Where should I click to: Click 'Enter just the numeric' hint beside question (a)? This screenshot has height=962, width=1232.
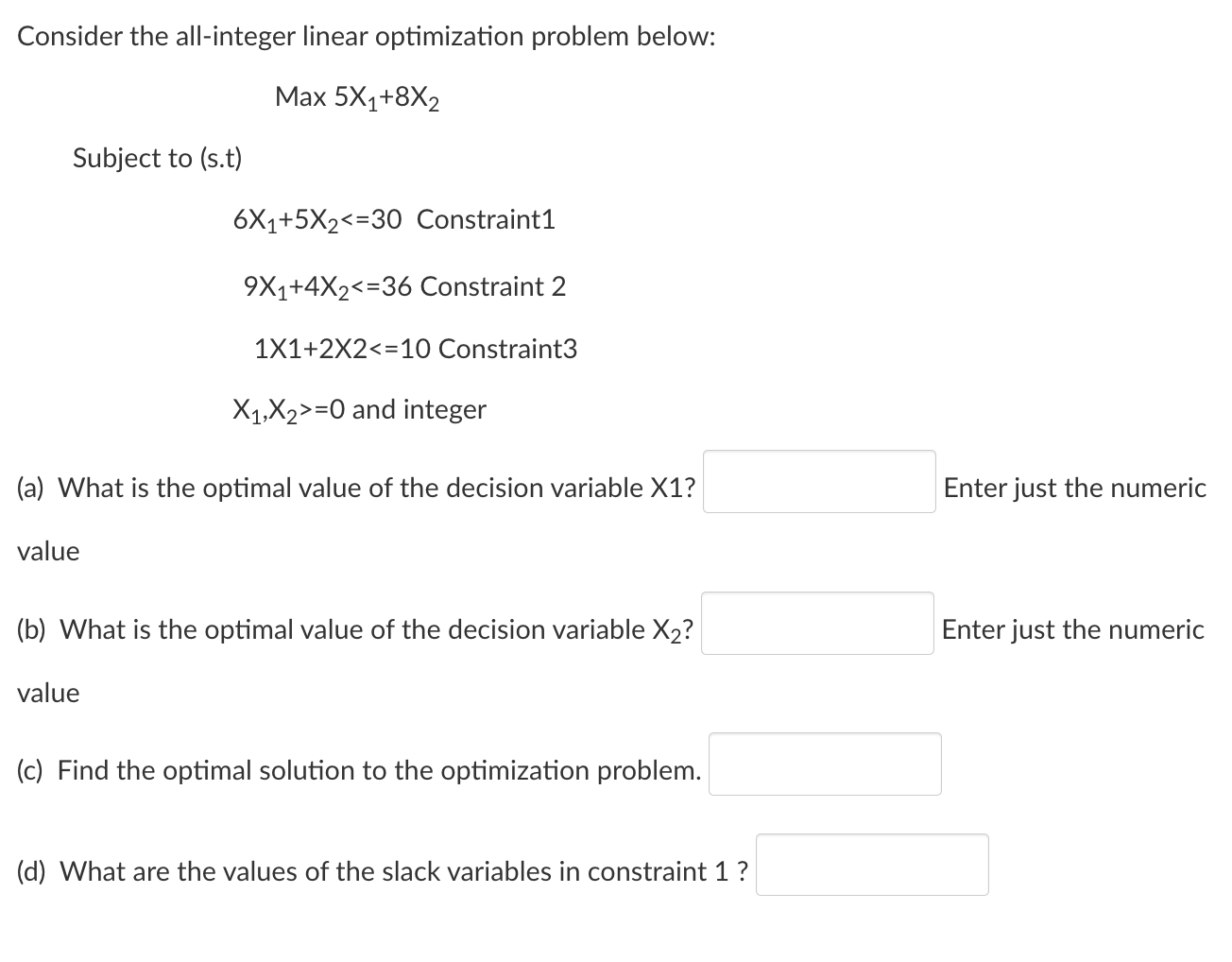pos(1075,488)
